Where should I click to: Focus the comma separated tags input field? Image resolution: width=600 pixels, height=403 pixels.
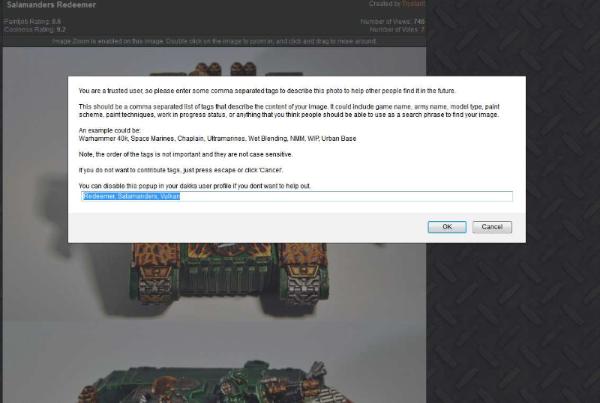(x=297, y=196)
